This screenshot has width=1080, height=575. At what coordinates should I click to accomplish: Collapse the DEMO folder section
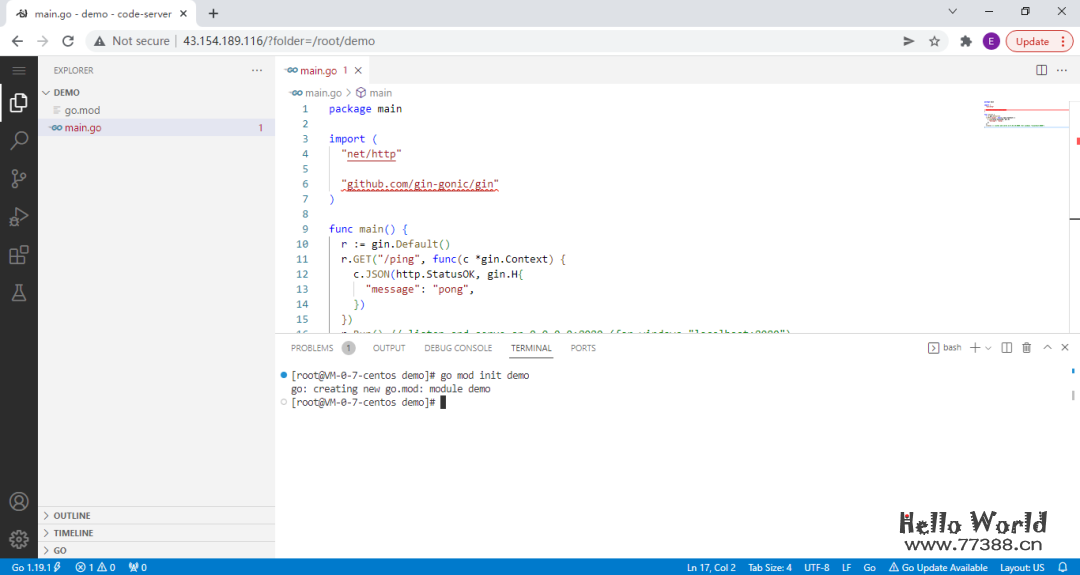[157, 92]
